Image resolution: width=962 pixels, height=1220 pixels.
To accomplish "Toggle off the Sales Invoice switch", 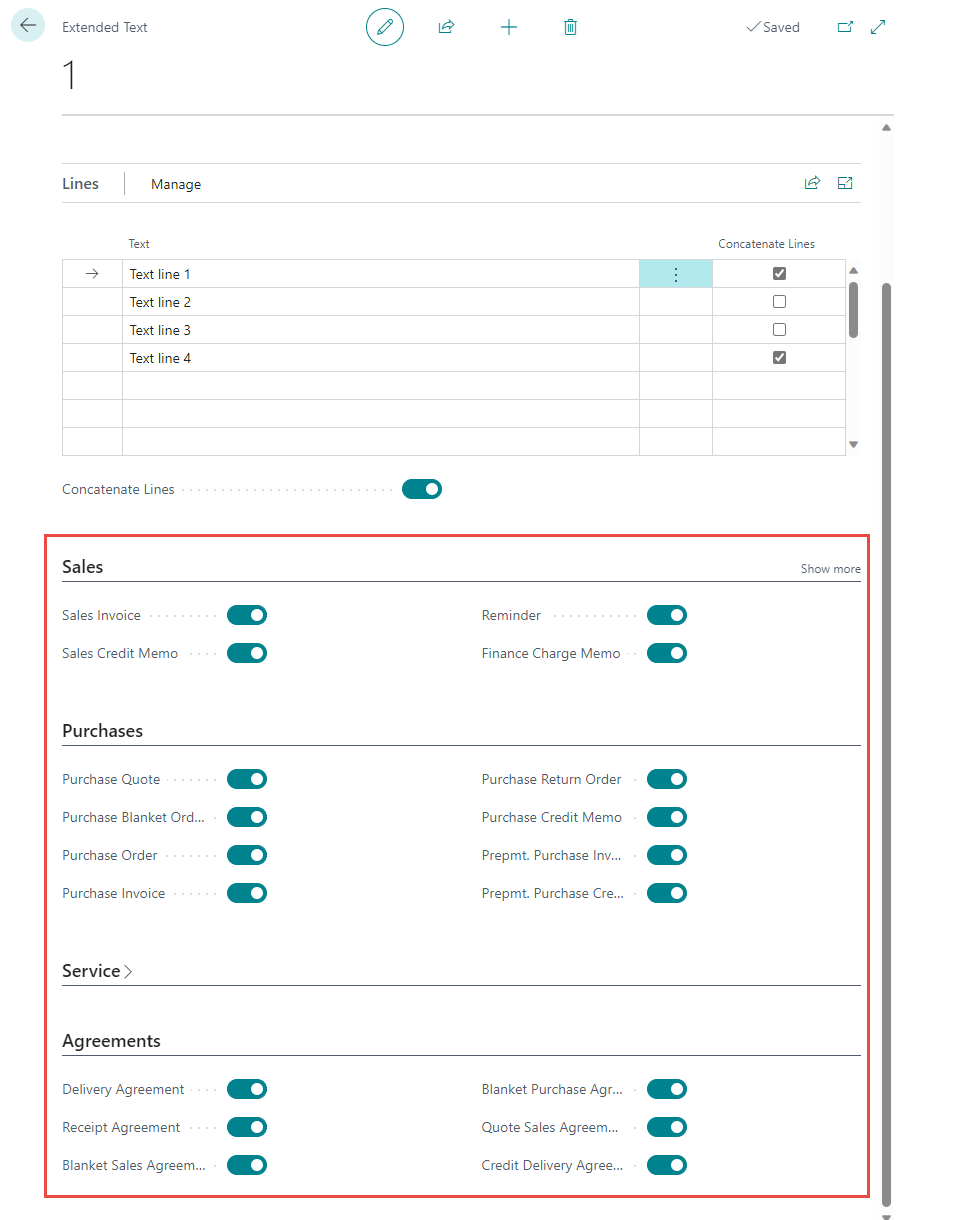I will [247, 615].
